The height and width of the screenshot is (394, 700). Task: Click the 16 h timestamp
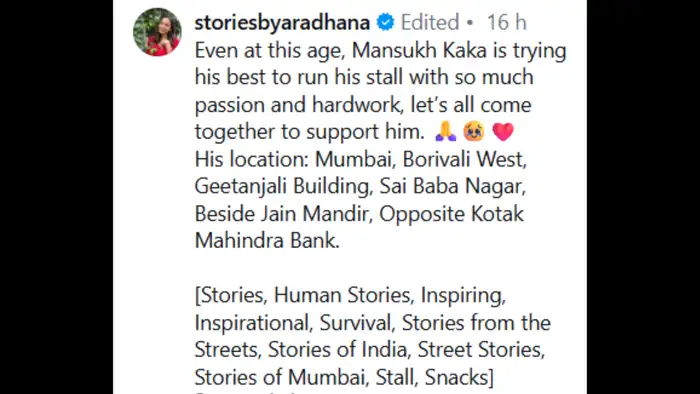(x=507, y=22)
